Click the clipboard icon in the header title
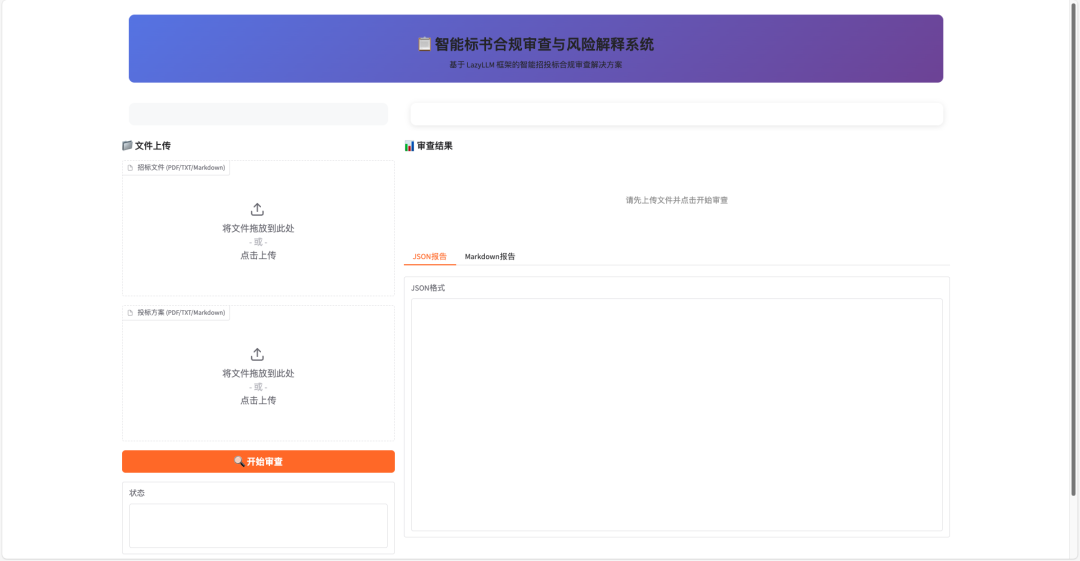 pos(424,44)
